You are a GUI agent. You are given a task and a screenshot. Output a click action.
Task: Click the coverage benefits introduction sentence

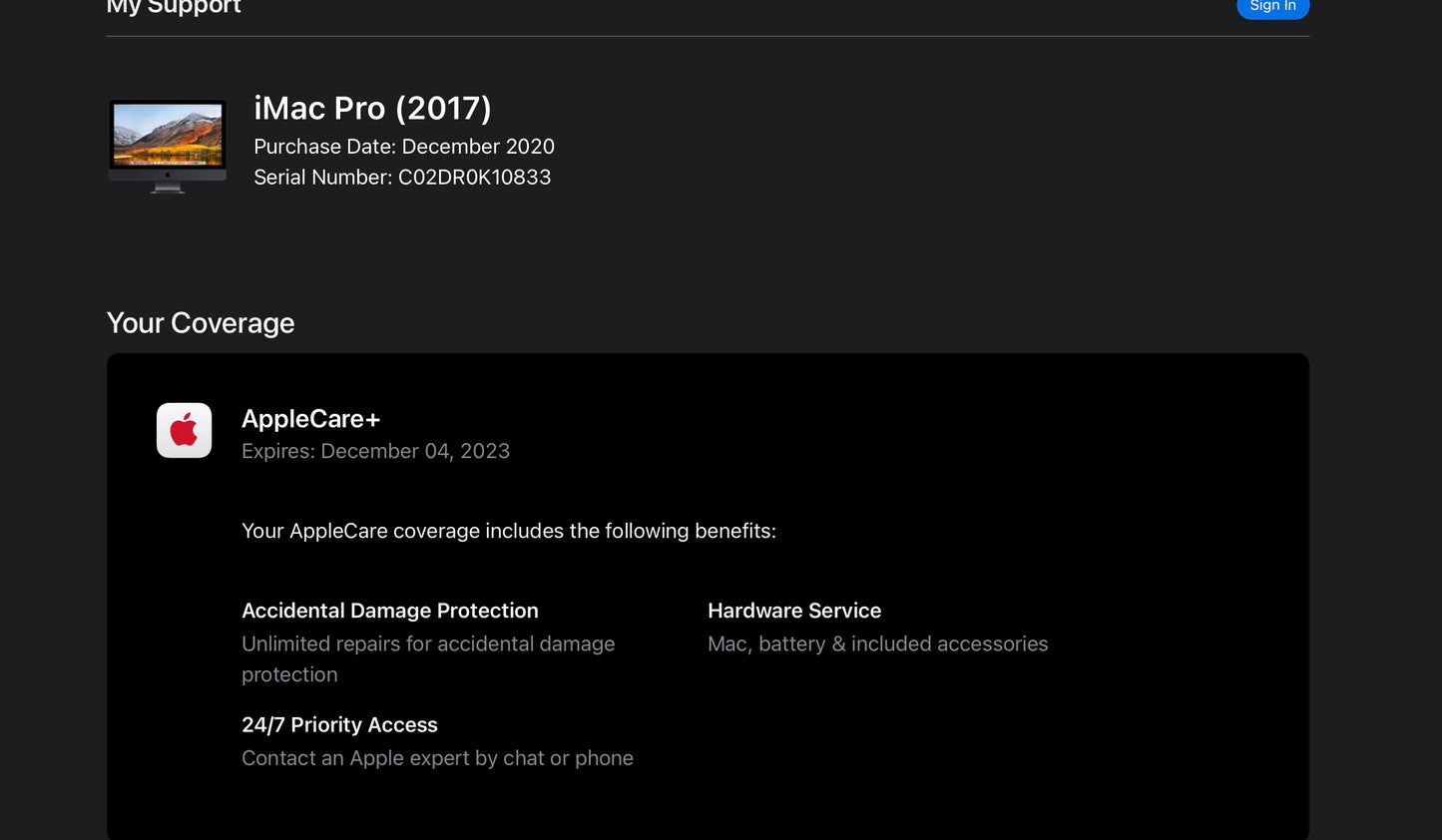(508, 530)
